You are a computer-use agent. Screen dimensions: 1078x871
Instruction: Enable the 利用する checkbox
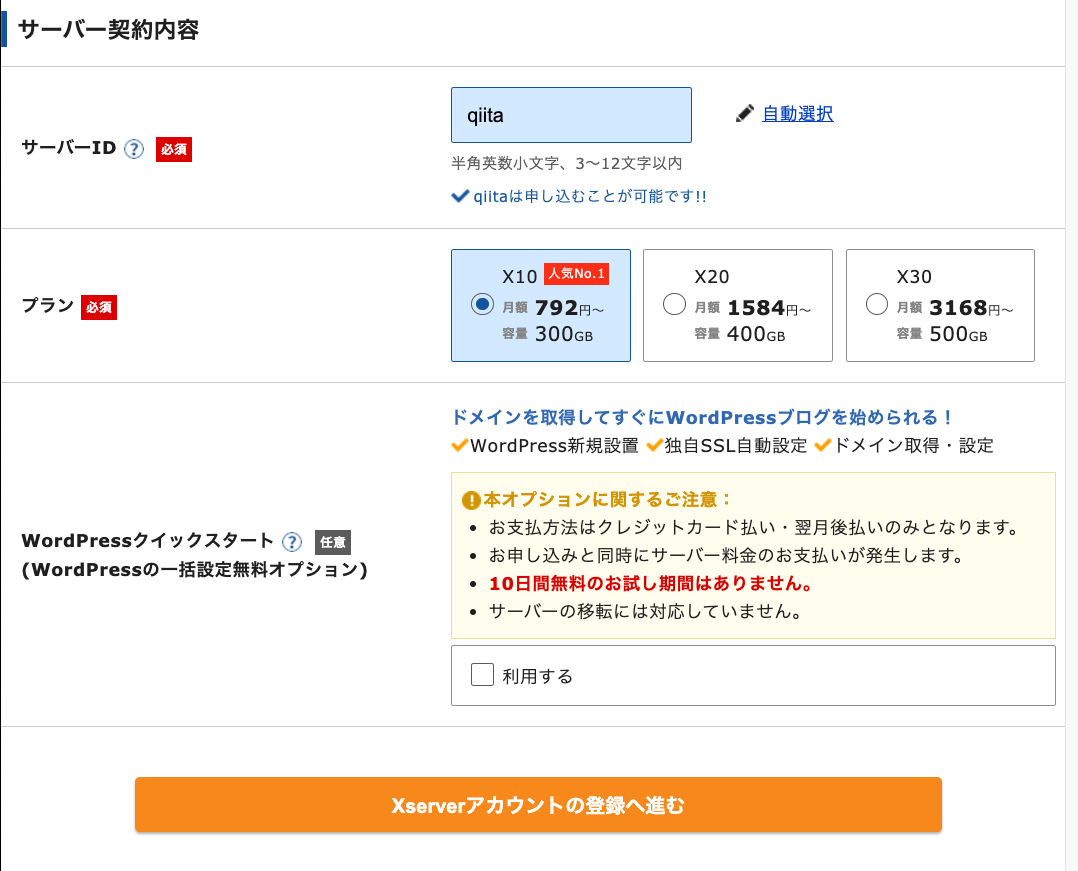point(481,674)
